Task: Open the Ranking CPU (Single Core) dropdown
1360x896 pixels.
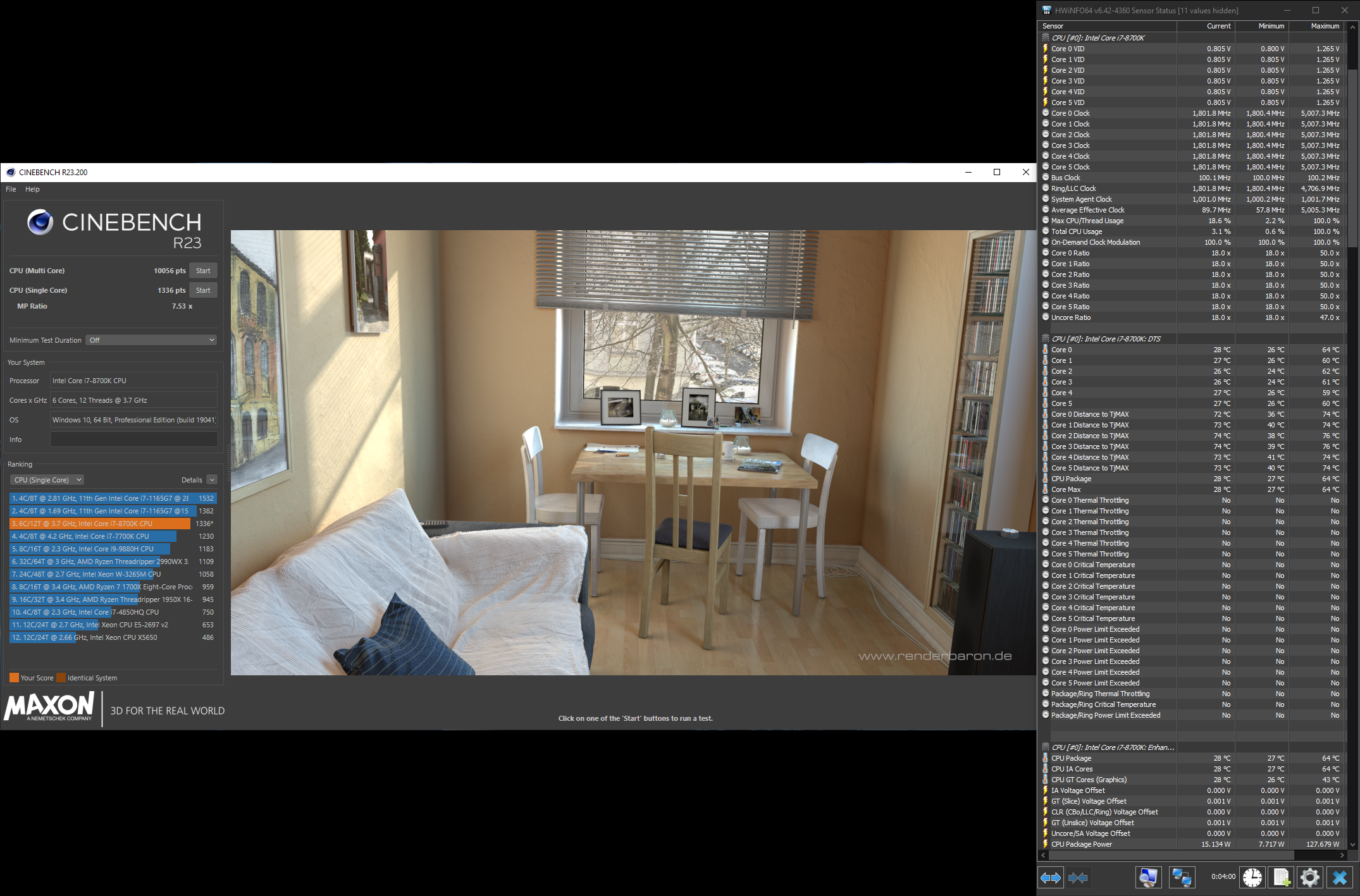Action: click(46, 479)
